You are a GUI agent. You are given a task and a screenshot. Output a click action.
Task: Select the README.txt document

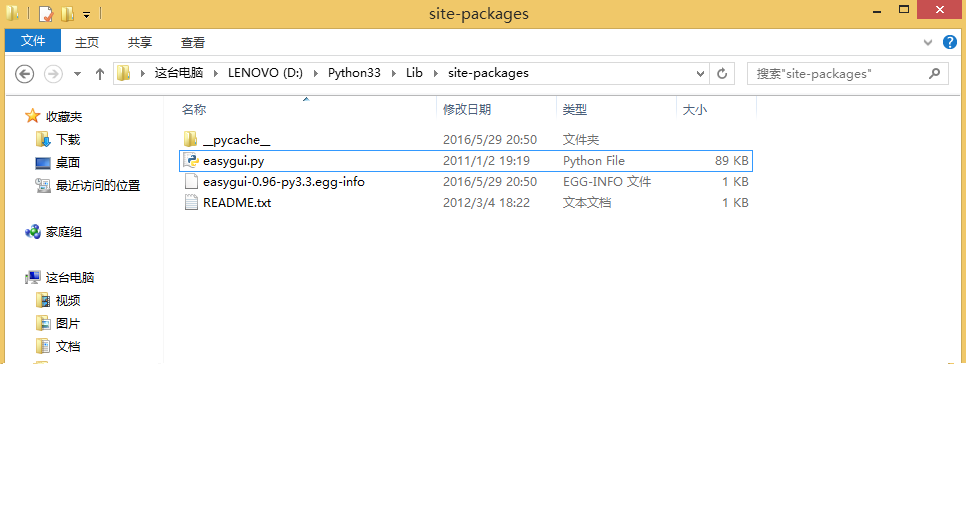(236, 203)
